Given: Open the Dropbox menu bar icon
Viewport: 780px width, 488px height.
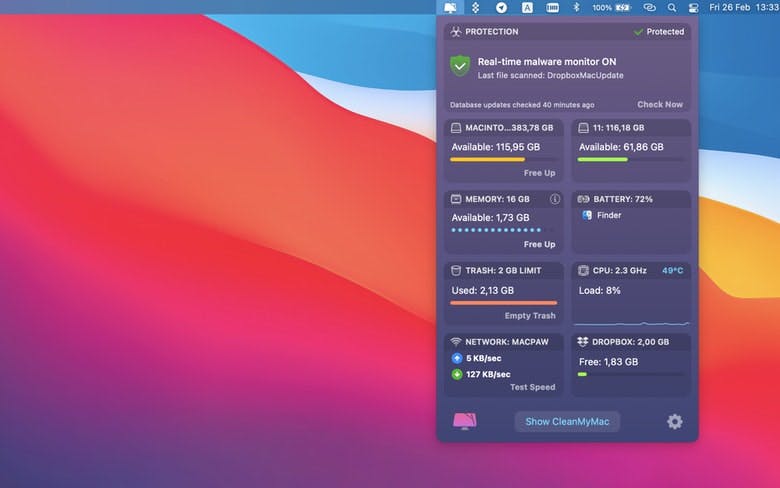Looking at the screenshot, I should pos(476,7).
